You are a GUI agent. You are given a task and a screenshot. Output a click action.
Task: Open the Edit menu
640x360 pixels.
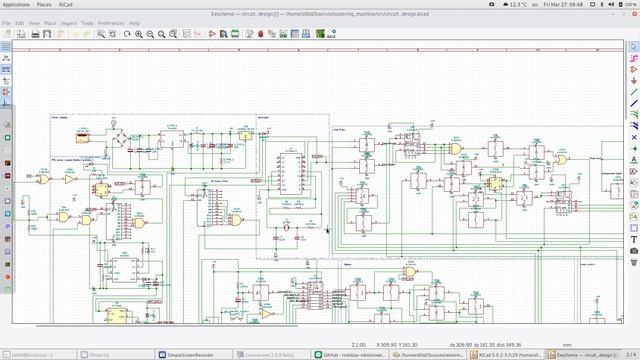click(x=20, y=23)
